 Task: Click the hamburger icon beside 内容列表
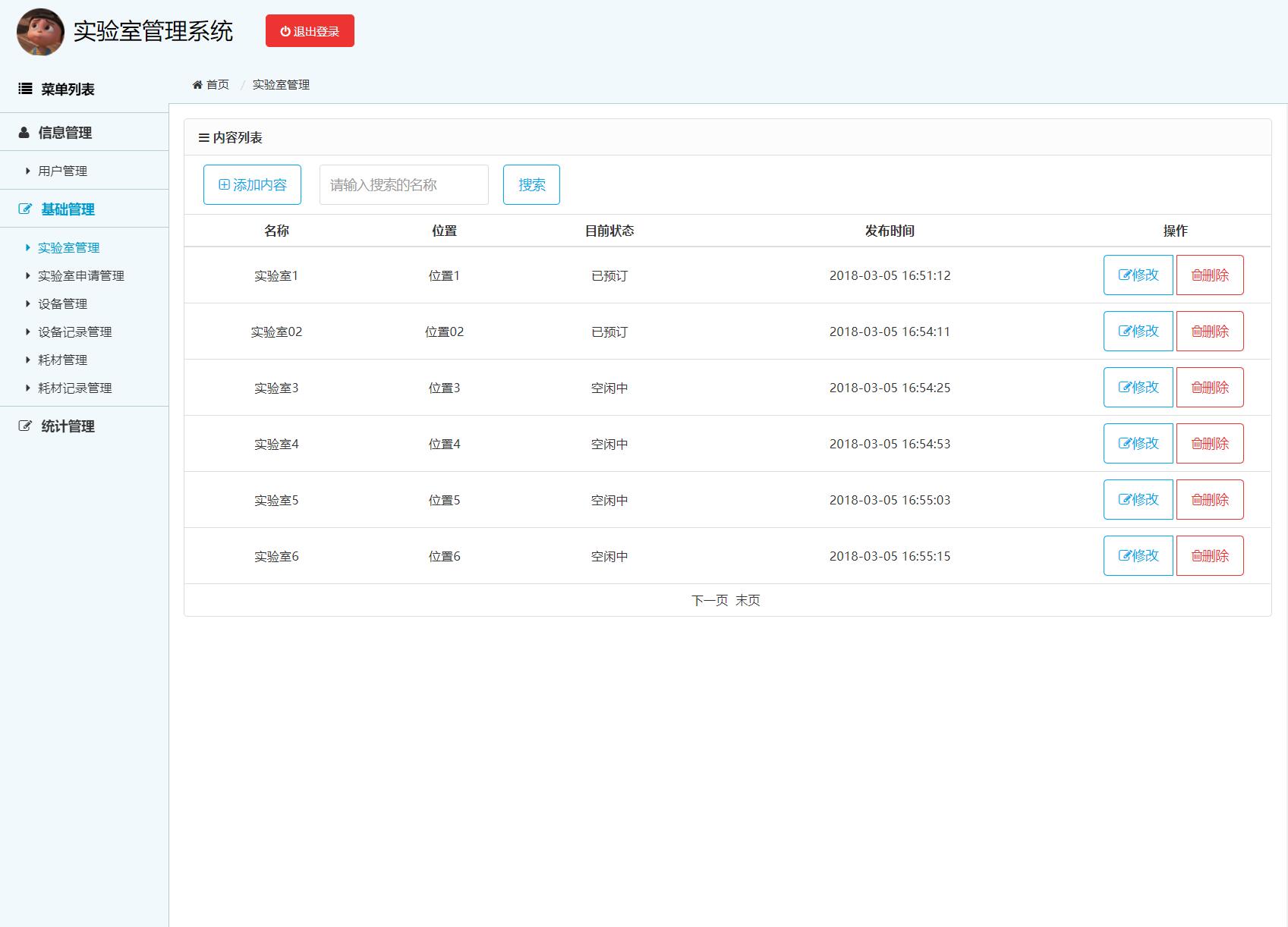(x=203, y=138)
